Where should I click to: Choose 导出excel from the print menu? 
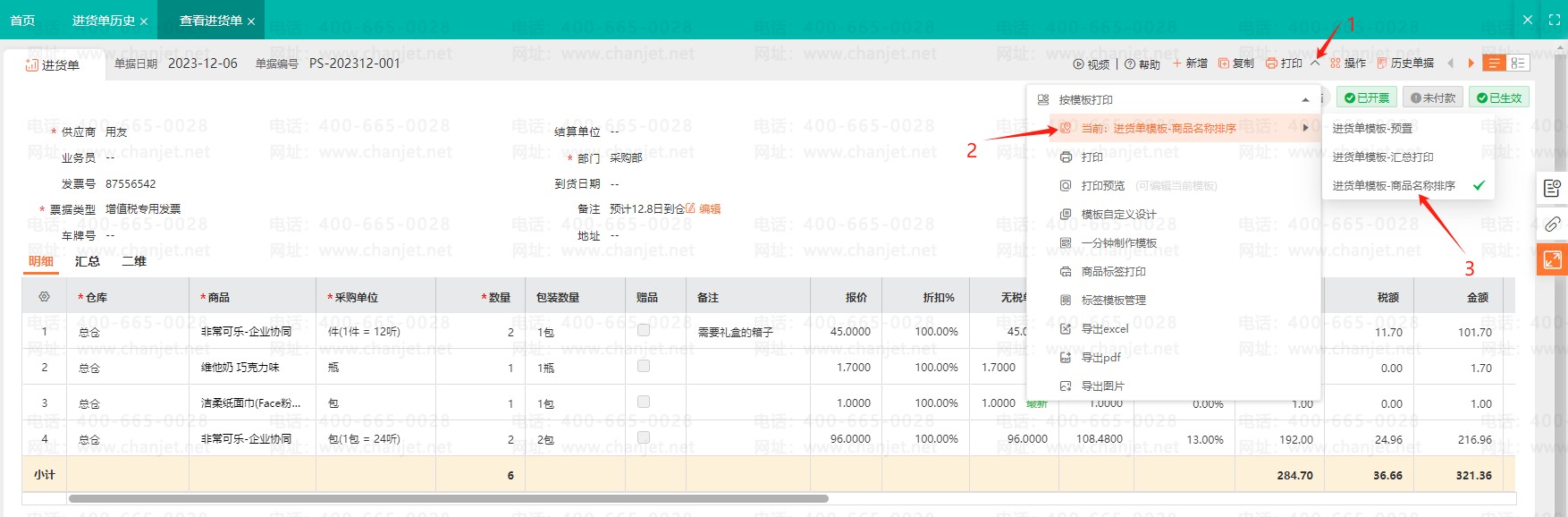[1105, 329]
